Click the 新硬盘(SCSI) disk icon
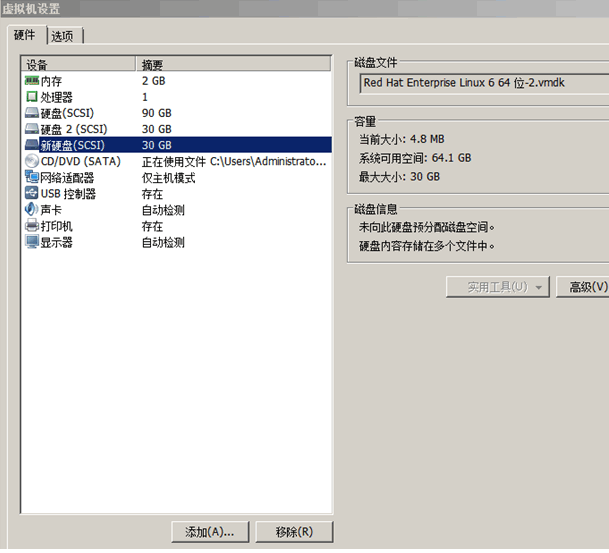Viewport: 609px width, 553px height. pos(32,145)
